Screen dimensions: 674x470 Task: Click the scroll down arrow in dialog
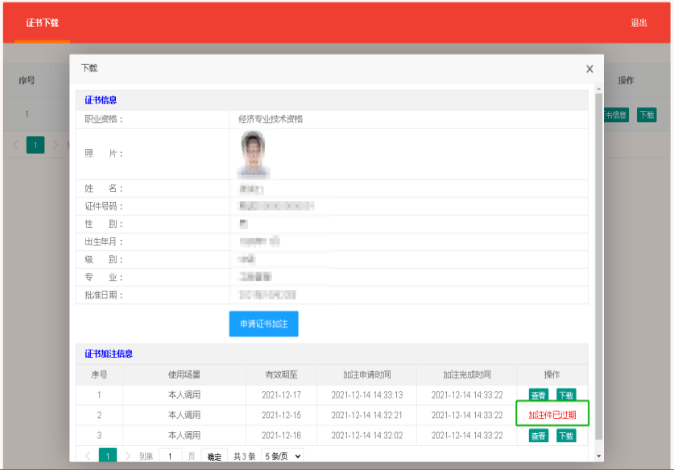point(599,456)
